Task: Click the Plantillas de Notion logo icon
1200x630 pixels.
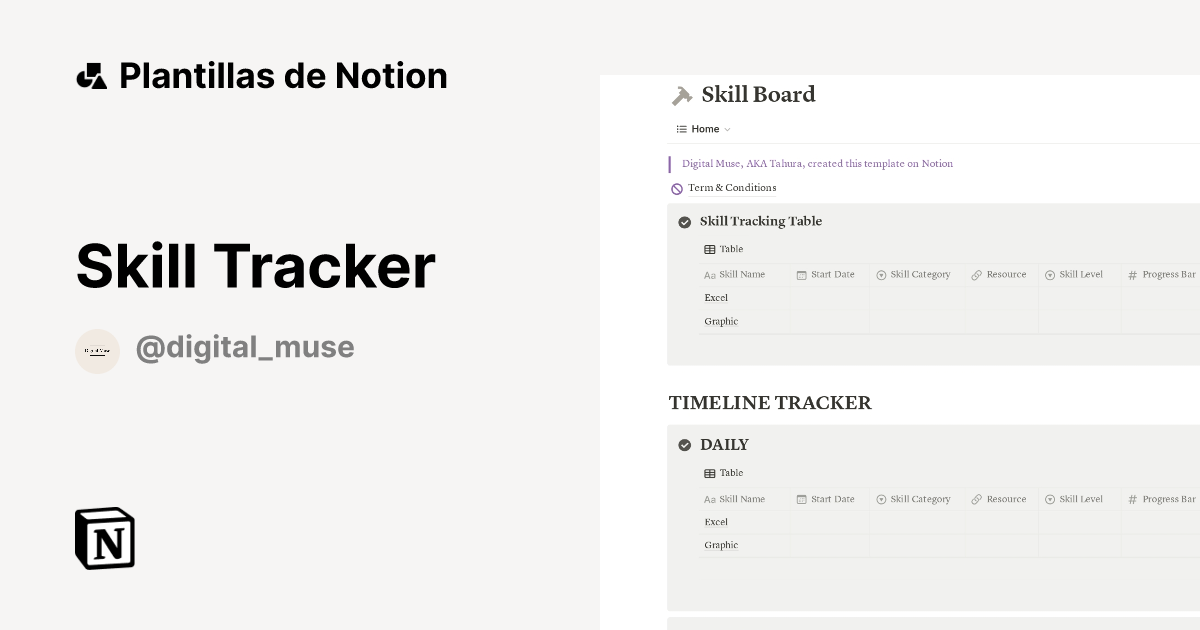Action: (x=92, y=75)
